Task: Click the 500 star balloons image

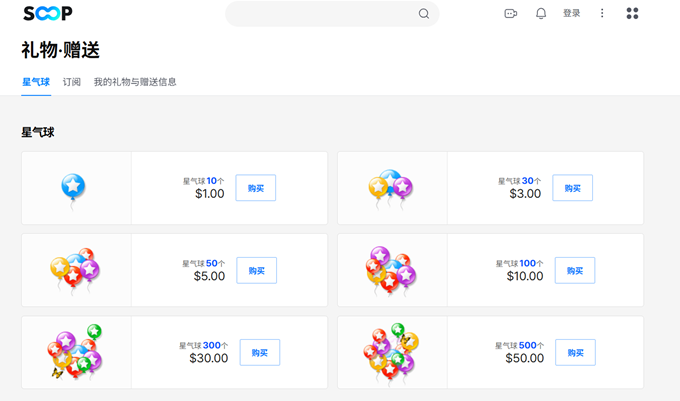Action: [391, 352]
